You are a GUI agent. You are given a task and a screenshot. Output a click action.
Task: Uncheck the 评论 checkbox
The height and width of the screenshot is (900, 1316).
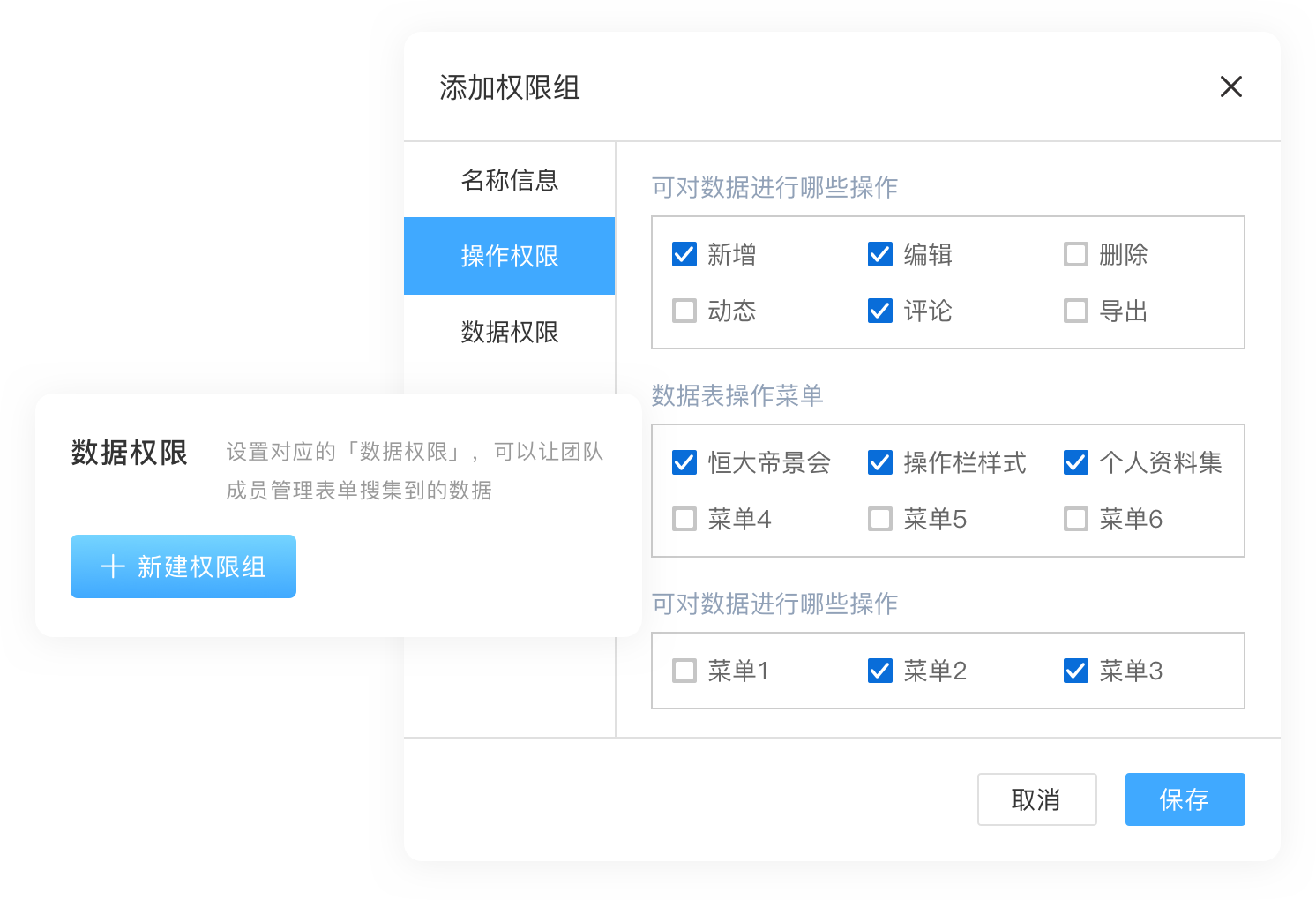click(x=879, y=311)
